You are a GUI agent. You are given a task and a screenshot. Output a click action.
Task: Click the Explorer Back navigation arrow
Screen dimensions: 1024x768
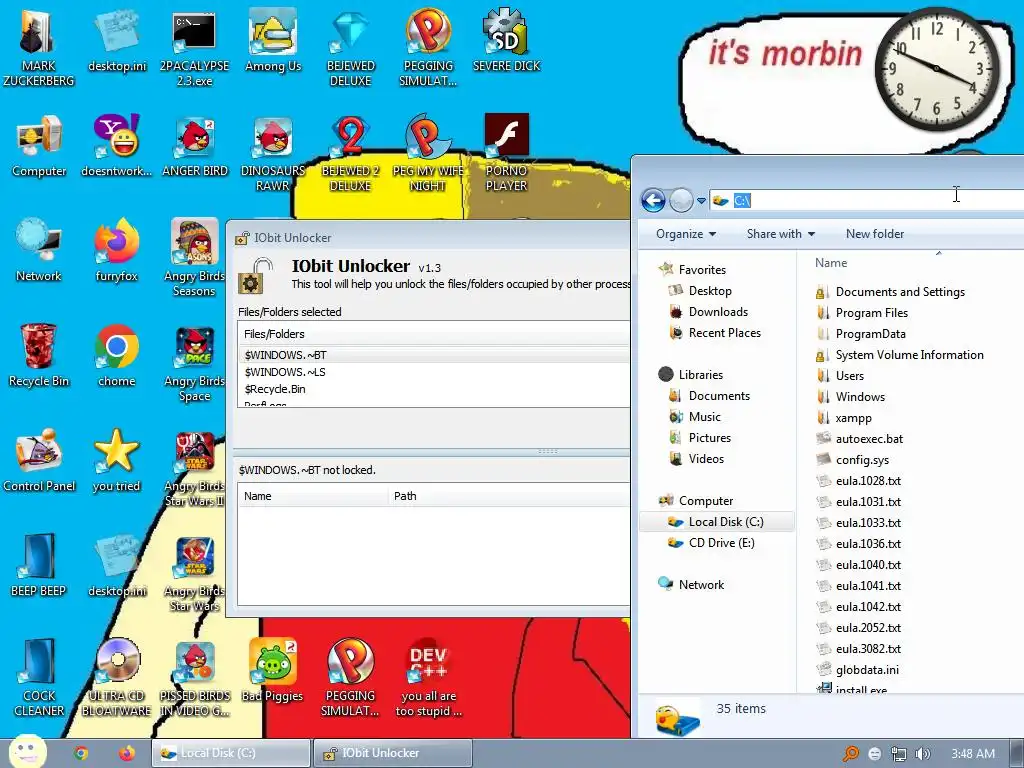653,200
